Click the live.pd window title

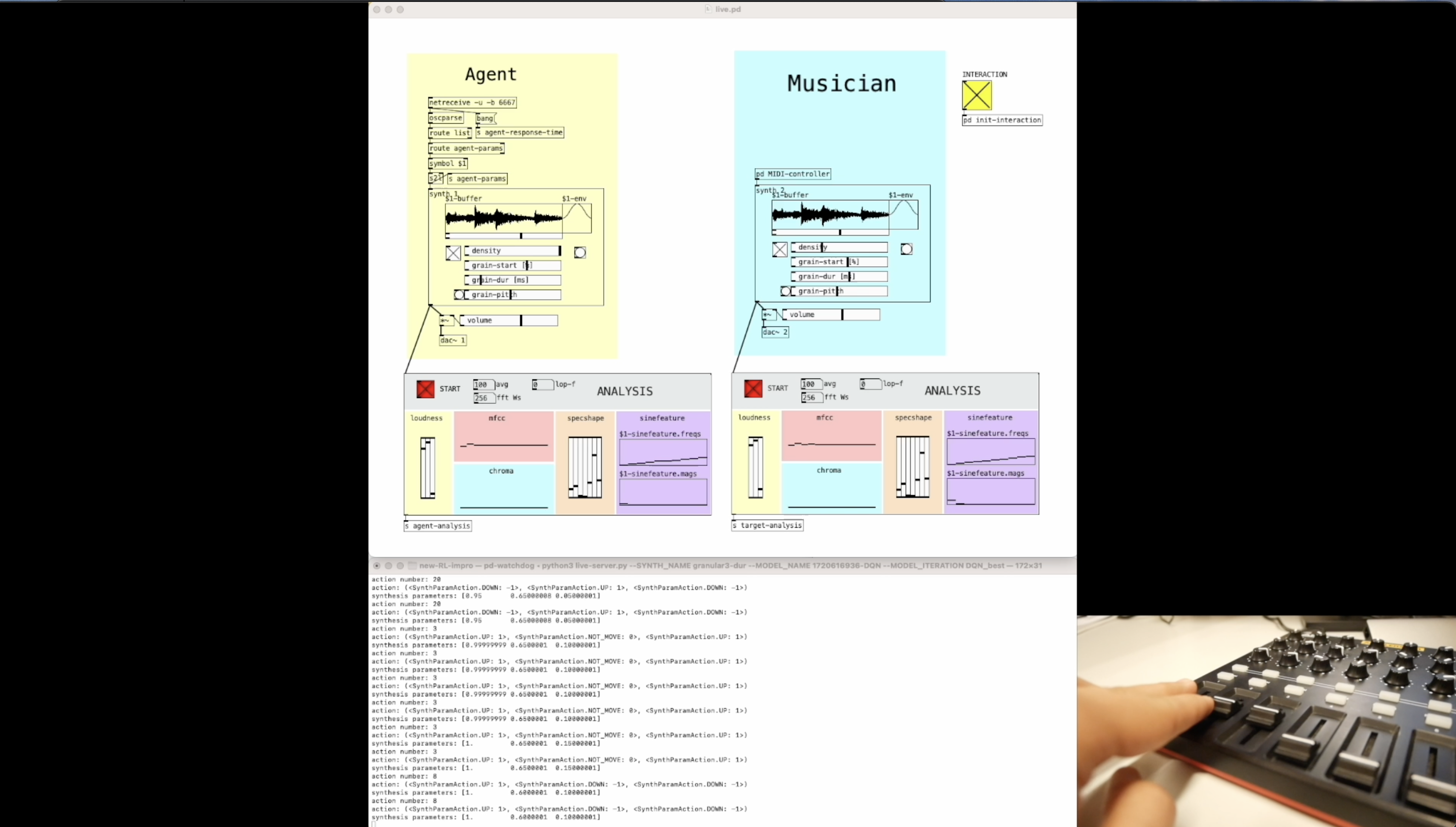(728, 9)
